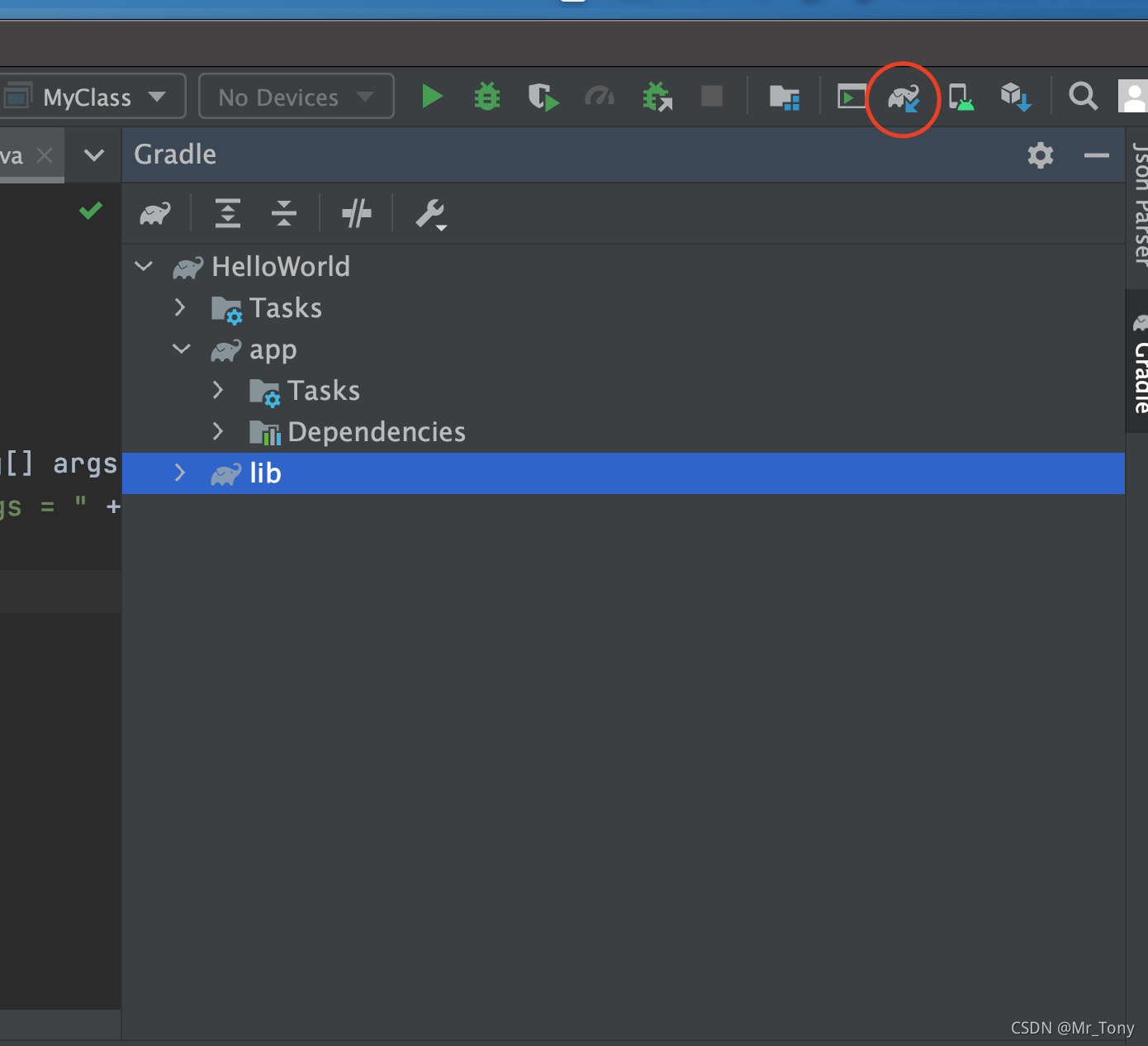Sync project with Gradle files

click(904, 98)
